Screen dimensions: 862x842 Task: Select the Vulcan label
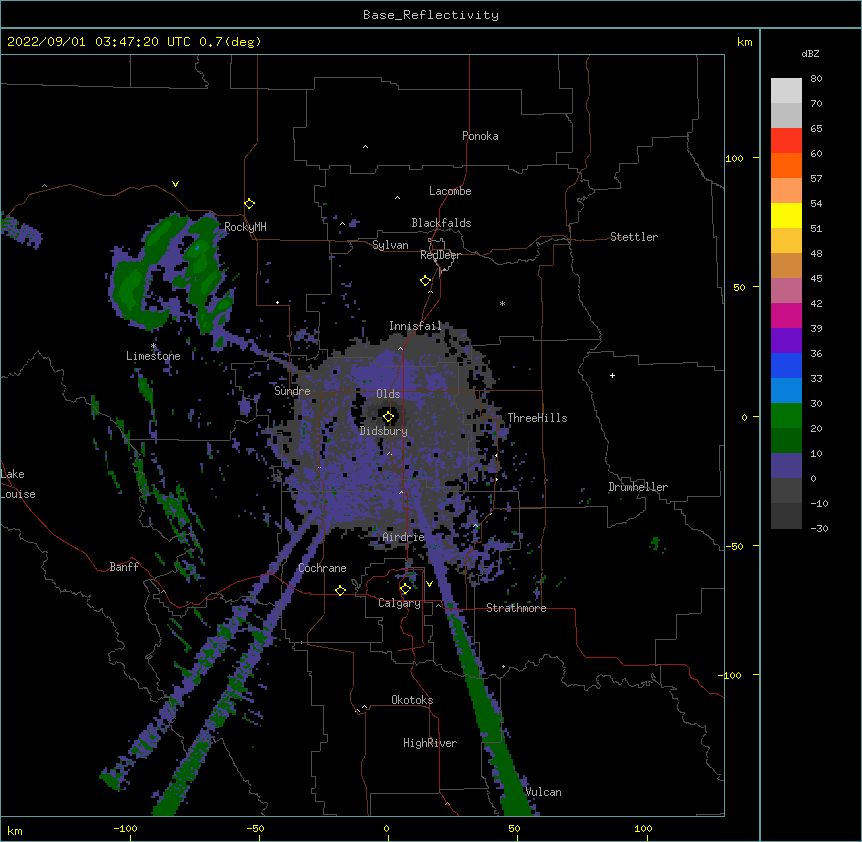point(543,792)
